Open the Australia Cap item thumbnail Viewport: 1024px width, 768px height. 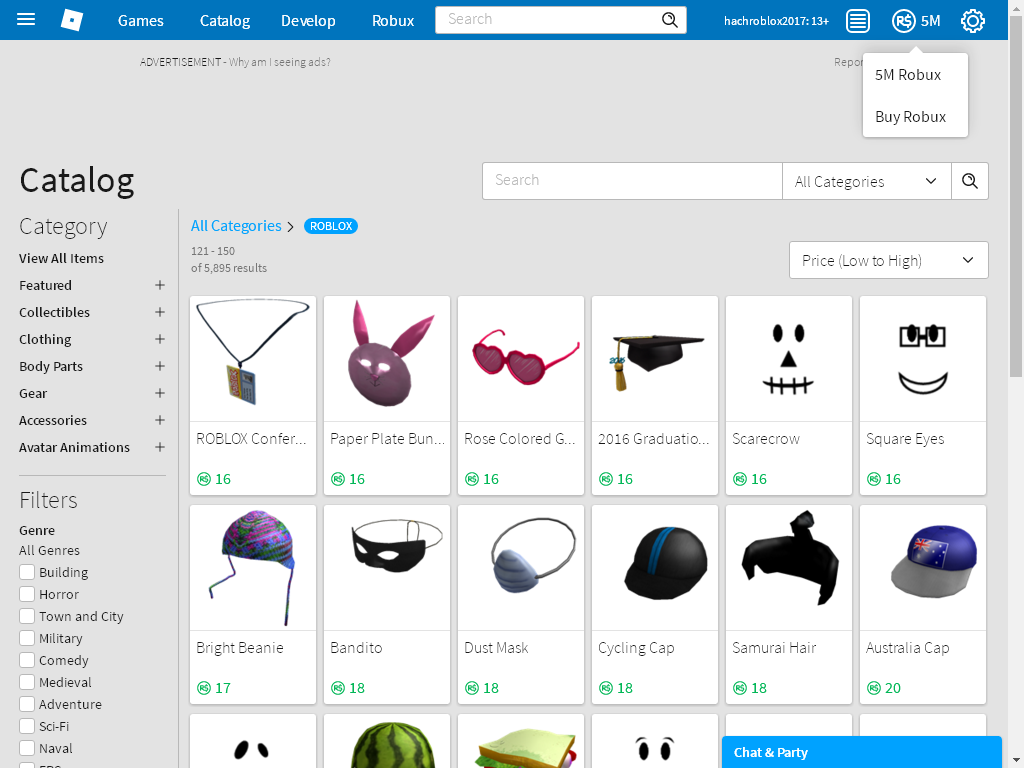click(922, 568)
